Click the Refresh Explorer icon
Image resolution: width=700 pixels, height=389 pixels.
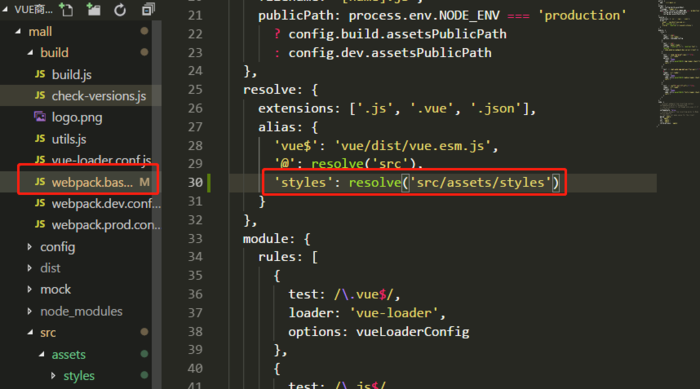[120, 9]
